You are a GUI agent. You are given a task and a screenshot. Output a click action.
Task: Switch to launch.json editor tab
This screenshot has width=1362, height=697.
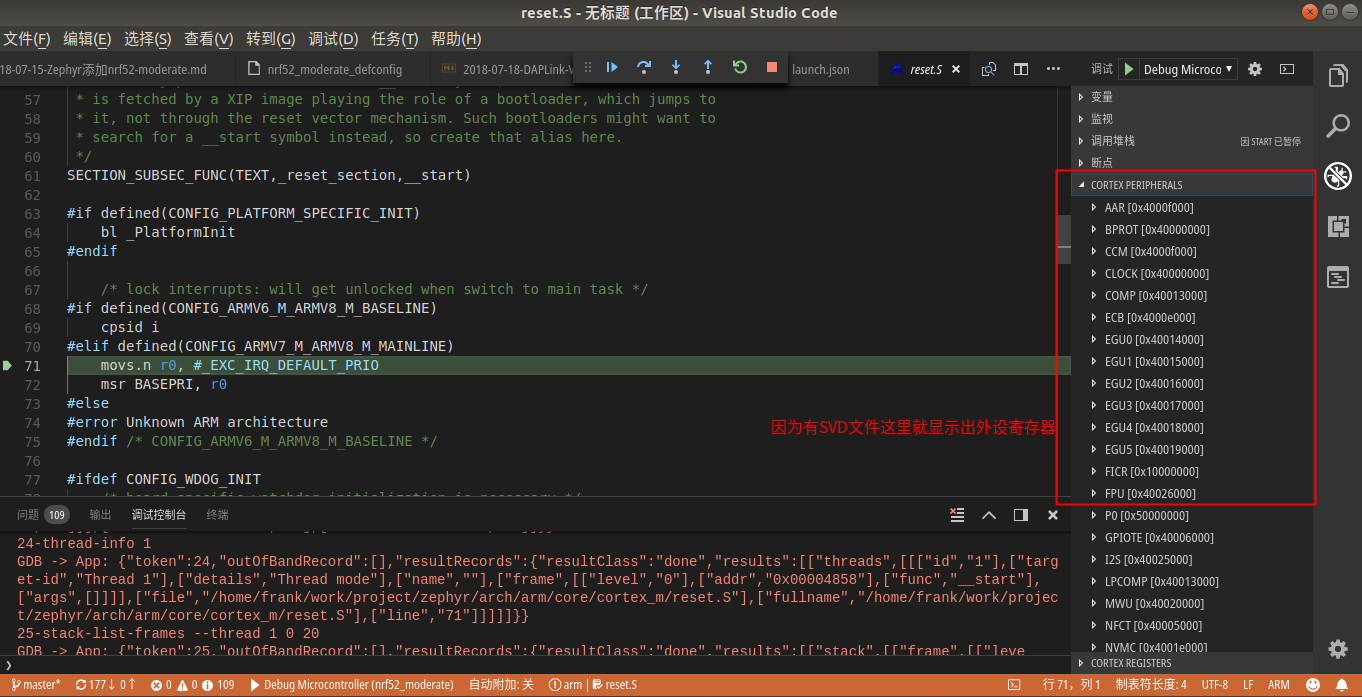(x=820, y=69)
